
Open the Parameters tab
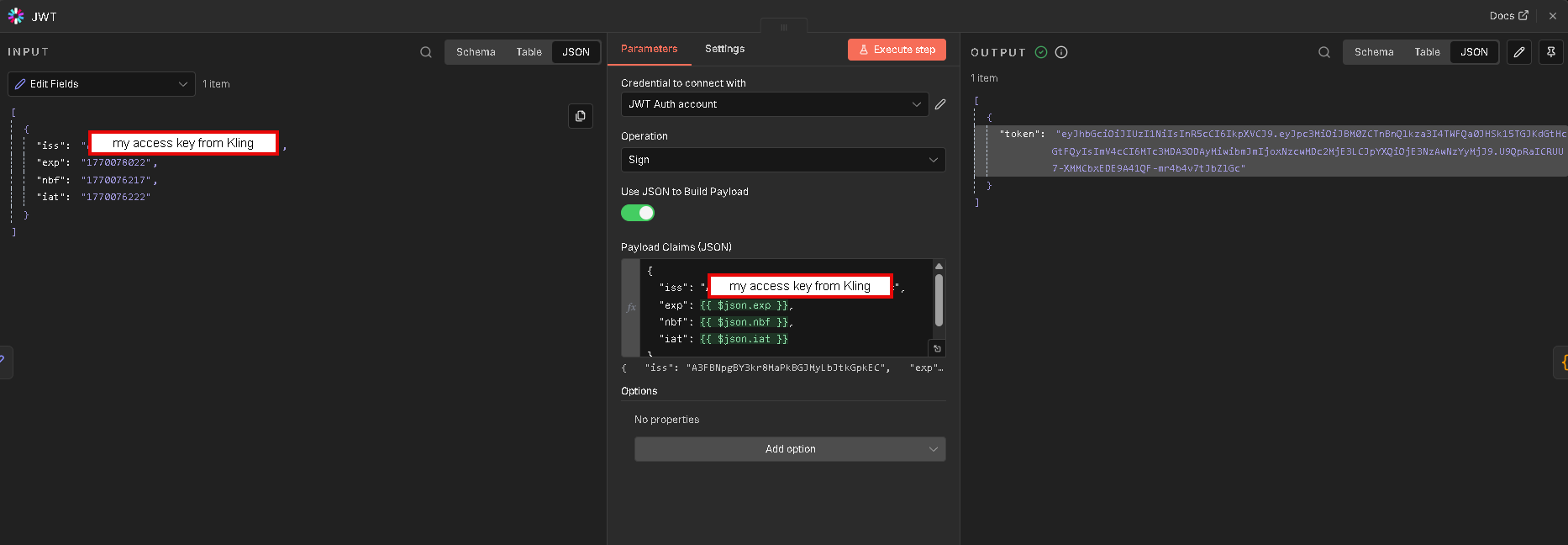tap(649, 49)
